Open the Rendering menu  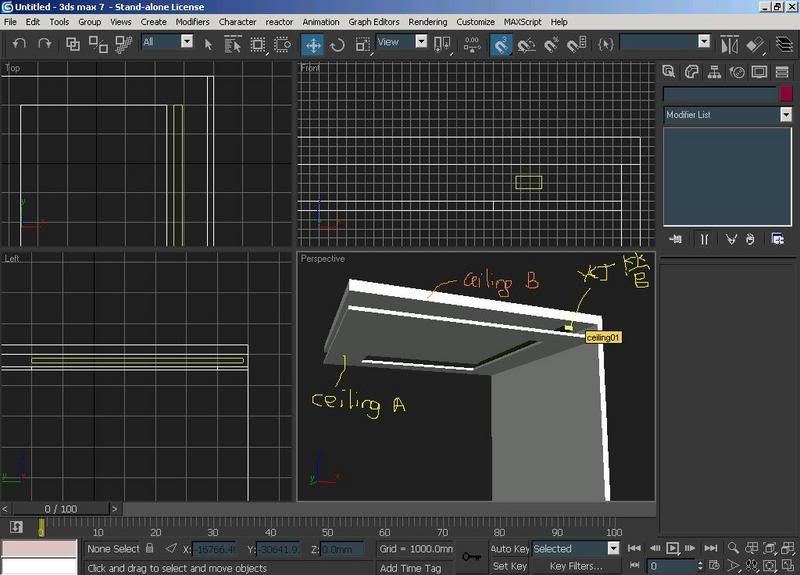[x=428, y=21]
